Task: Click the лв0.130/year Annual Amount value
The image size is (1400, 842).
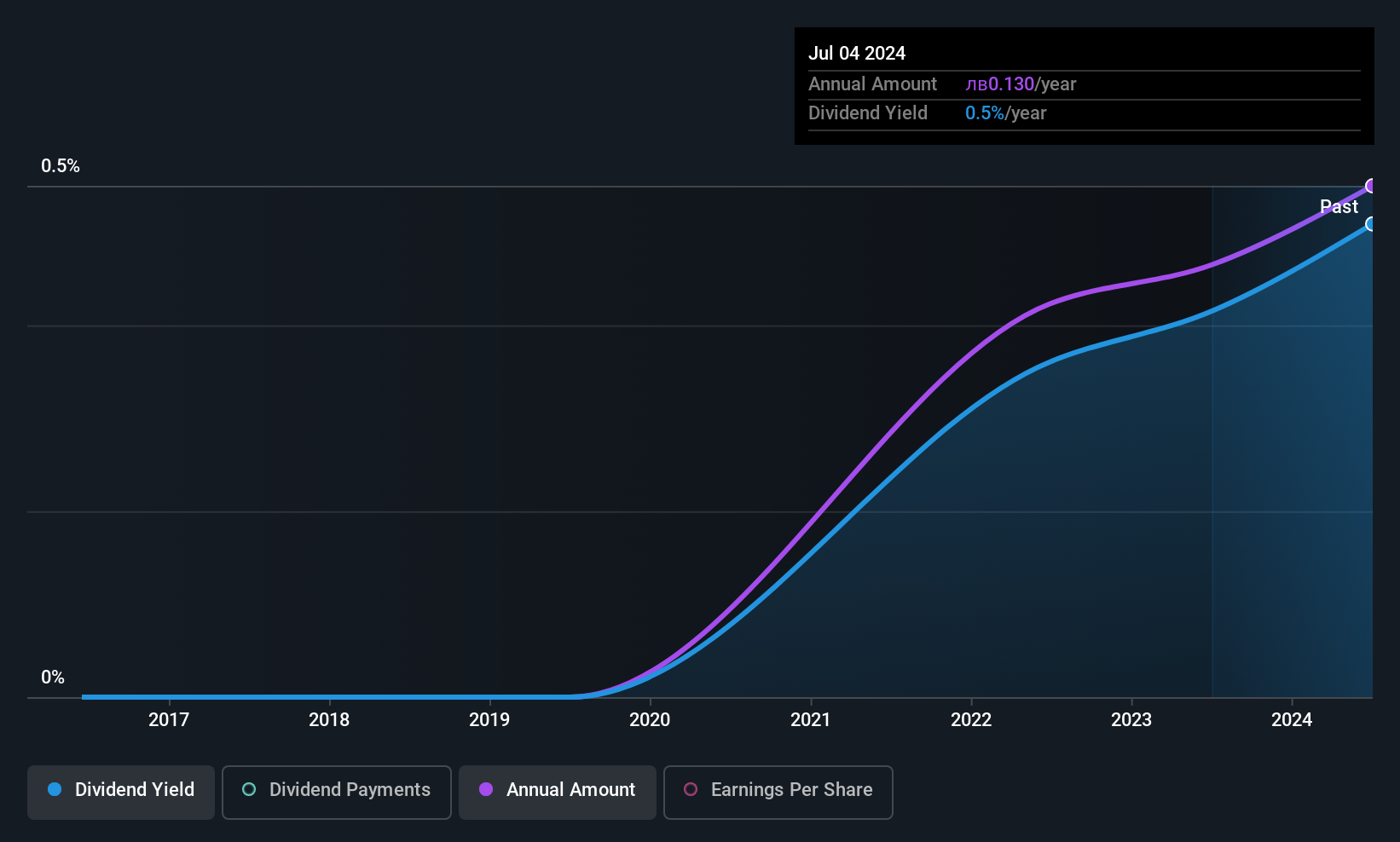Action: click(x=1021, y=84)
